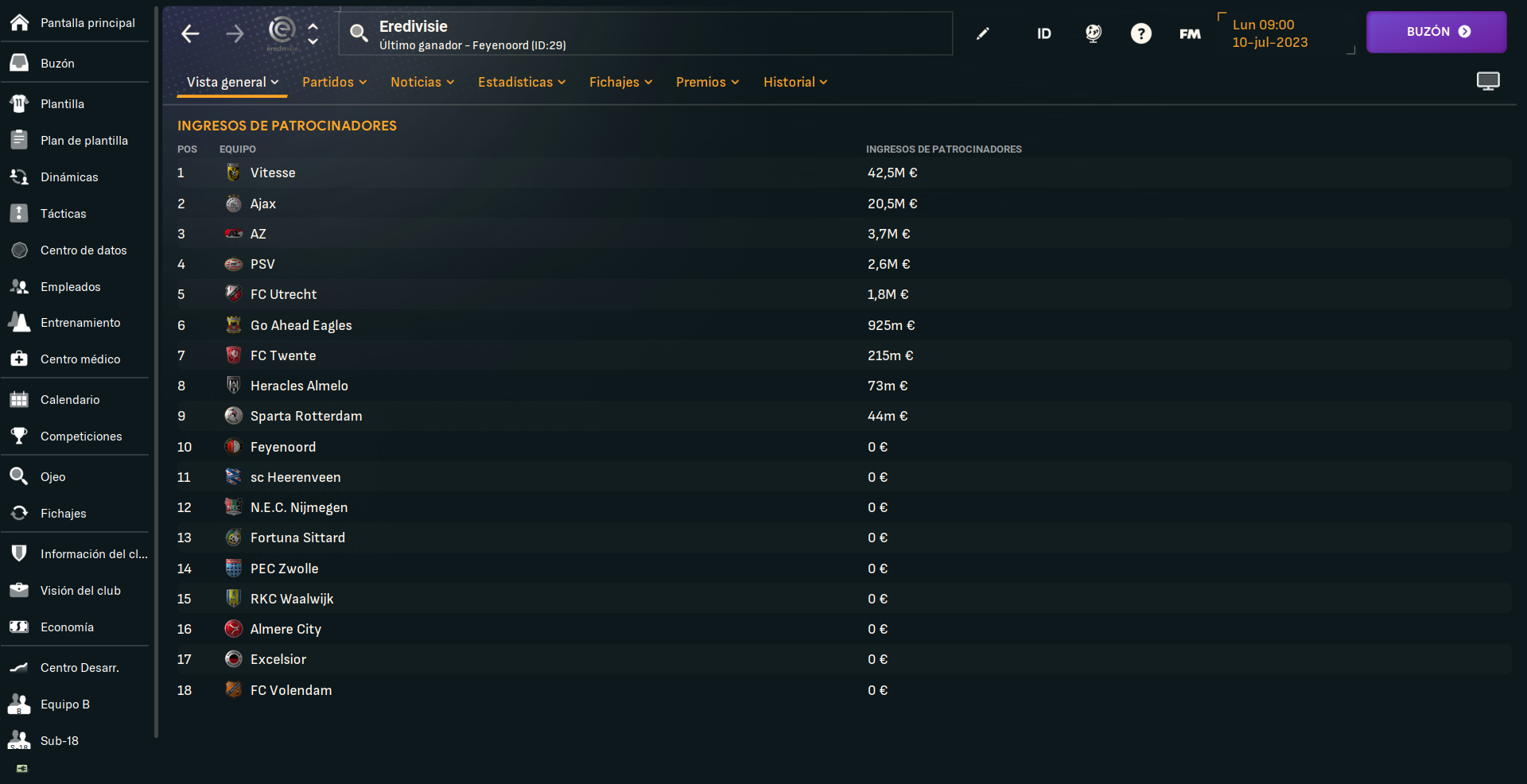
Task: Open the Visión del club icon
Action: [x=19, y=590]
